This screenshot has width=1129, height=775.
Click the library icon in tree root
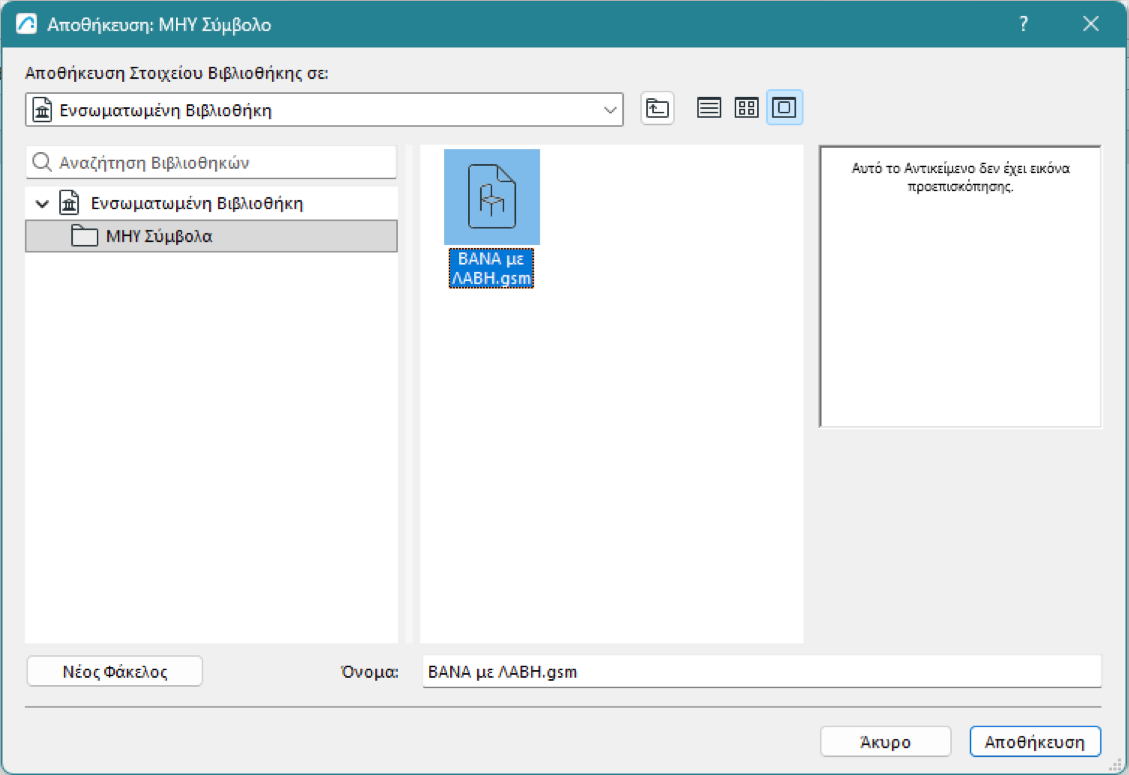69,203
